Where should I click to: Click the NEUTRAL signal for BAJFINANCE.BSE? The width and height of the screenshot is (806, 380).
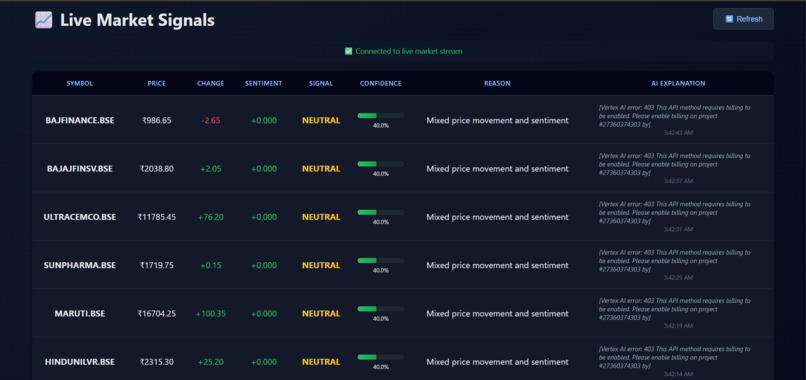[321, 121]
